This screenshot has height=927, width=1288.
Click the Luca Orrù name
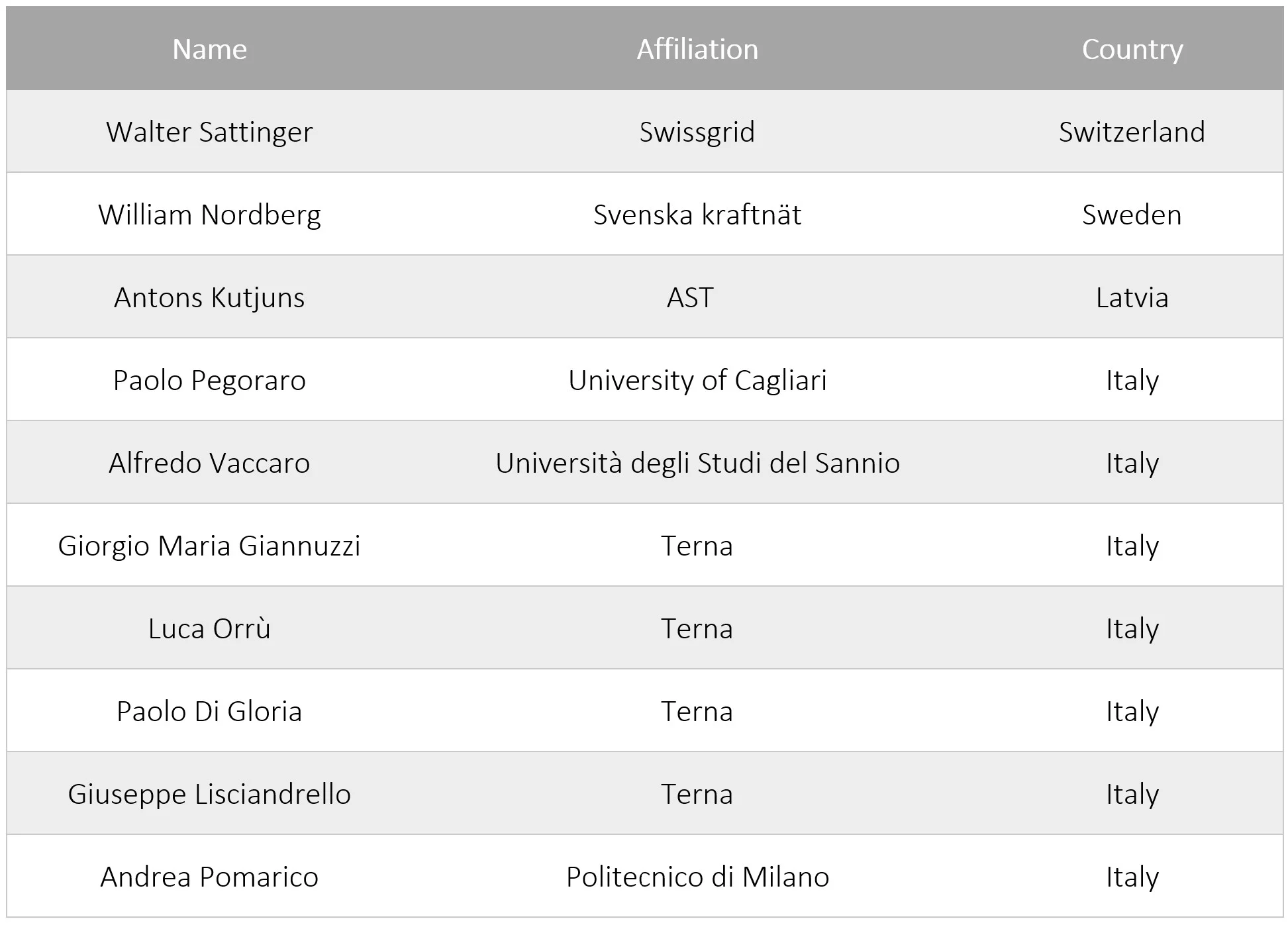pos(209,628)
